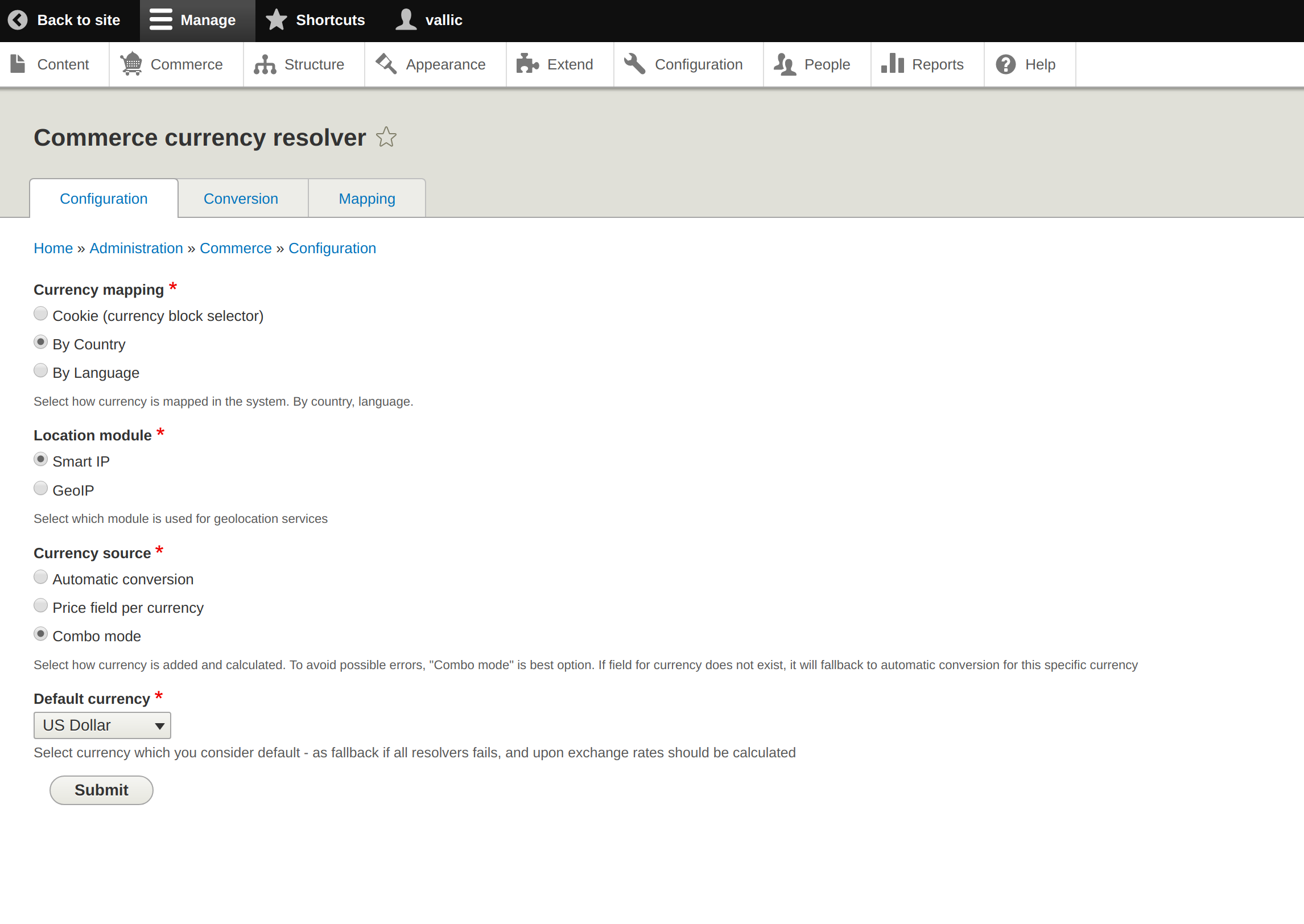Select GeoIP as location module
Viewport: 1304px width, 924px height.
tap(40, 488)
